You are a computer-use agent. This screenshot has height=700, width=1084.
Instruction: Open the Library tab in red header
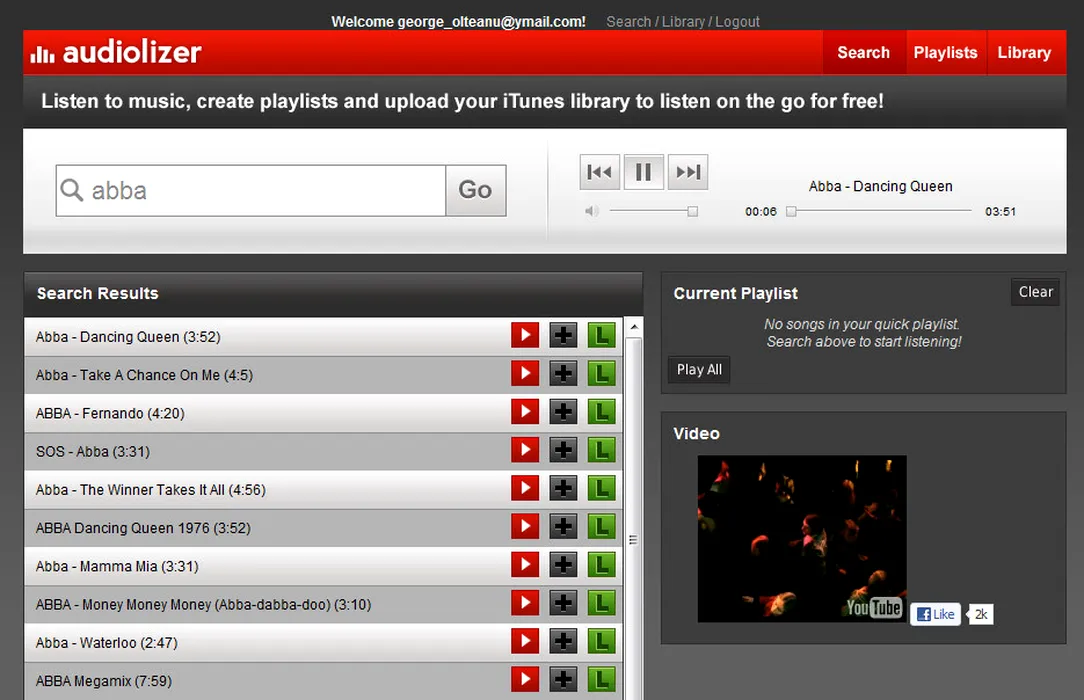(1025, 53)
